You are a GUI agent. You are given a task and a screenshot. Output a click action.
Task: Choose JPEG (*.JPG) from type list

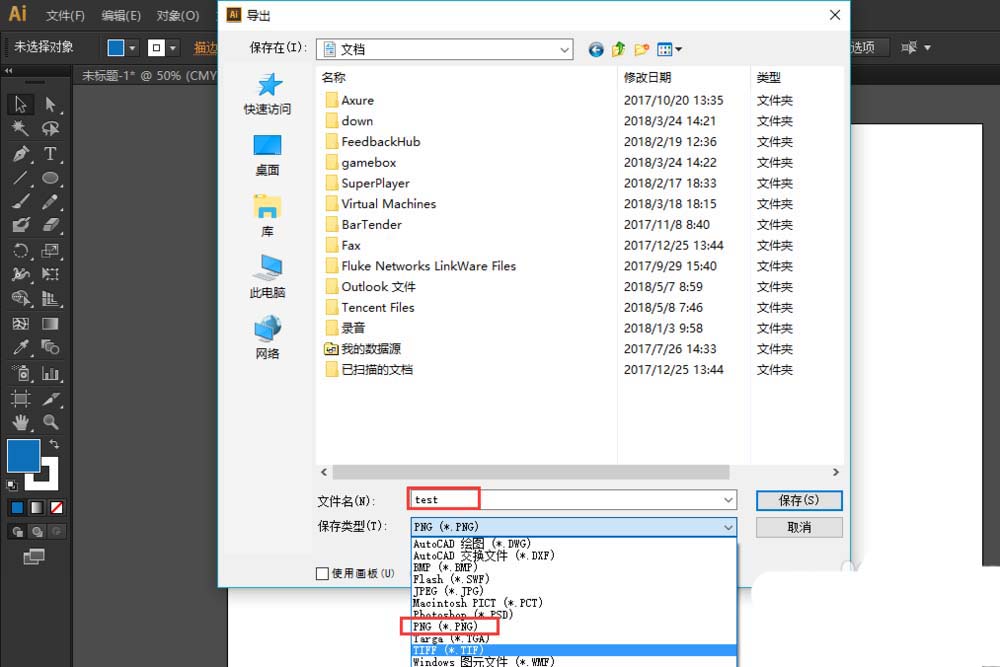(x=448, y=591)
